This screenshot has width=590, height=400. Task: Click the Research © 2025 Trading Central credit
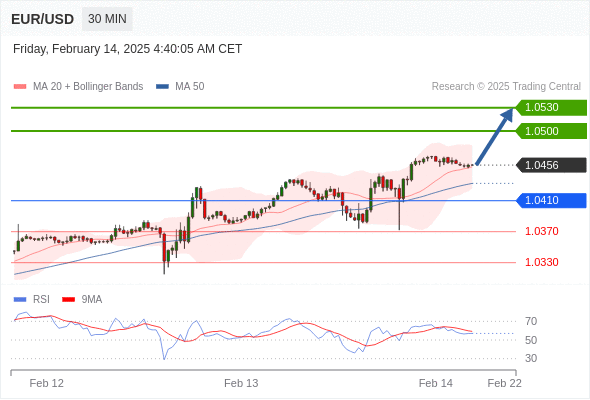coord(506,87)
